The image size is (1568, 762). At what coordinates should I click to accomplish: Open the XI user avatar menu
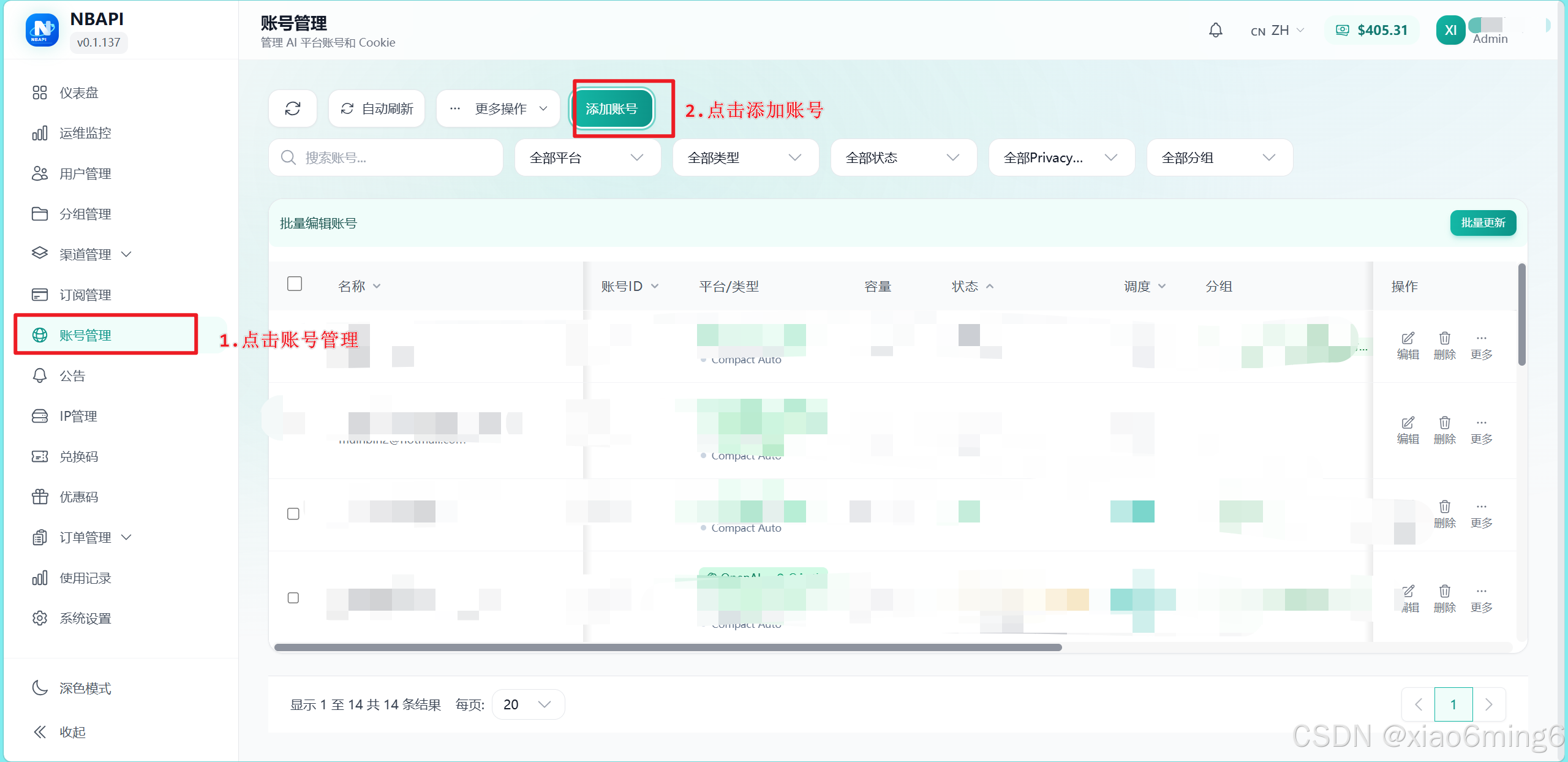[1450, 30]
